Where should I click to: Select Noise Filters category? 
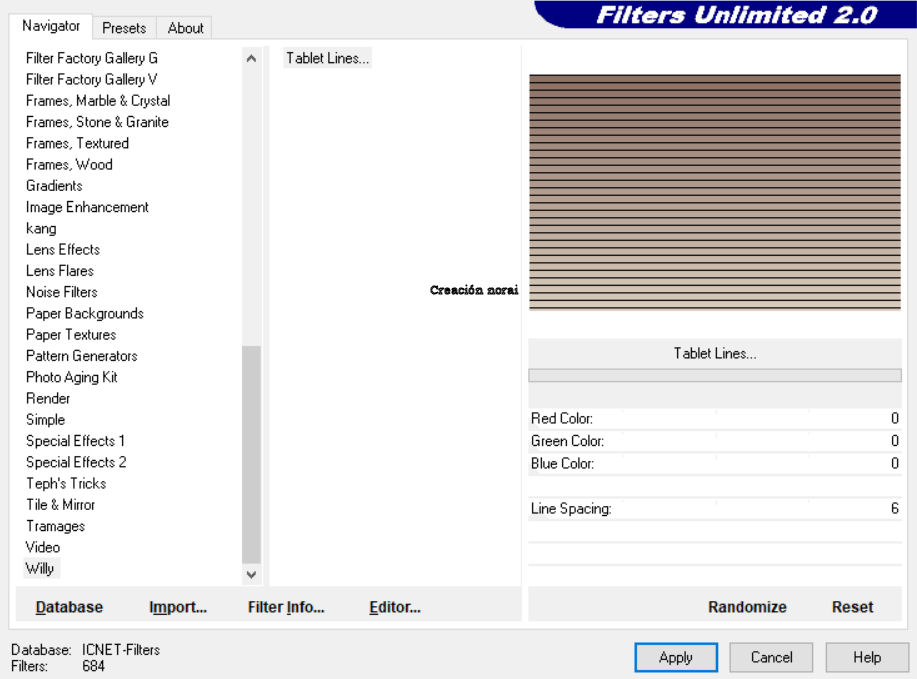point(61,292)
